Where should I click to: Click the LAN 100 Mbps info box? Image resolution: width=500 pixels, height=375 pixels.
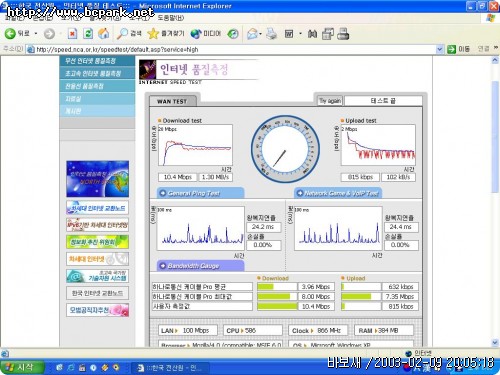click(188, 331)
